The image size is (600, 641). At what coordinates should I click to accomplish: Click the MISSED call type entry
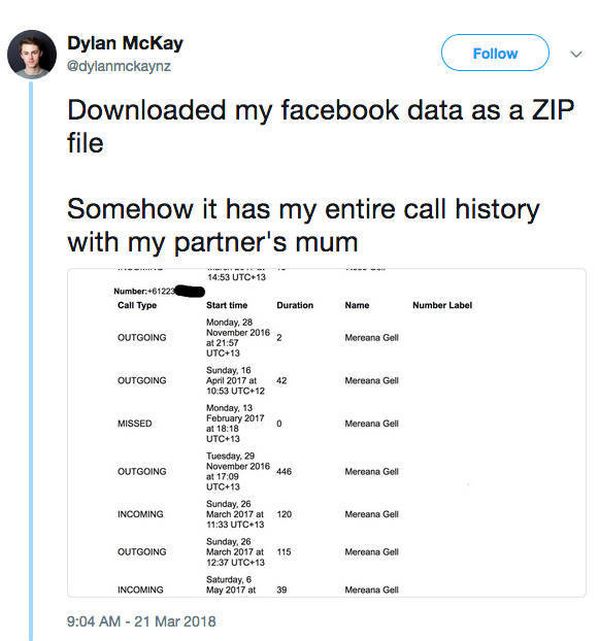click(x=134, y=424)
